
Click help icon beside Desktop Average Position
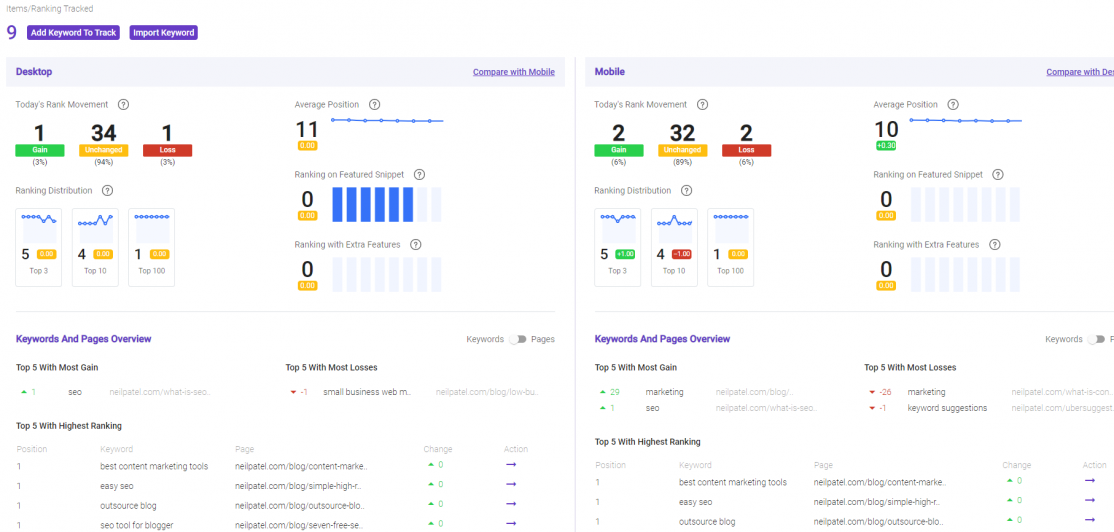374,104
